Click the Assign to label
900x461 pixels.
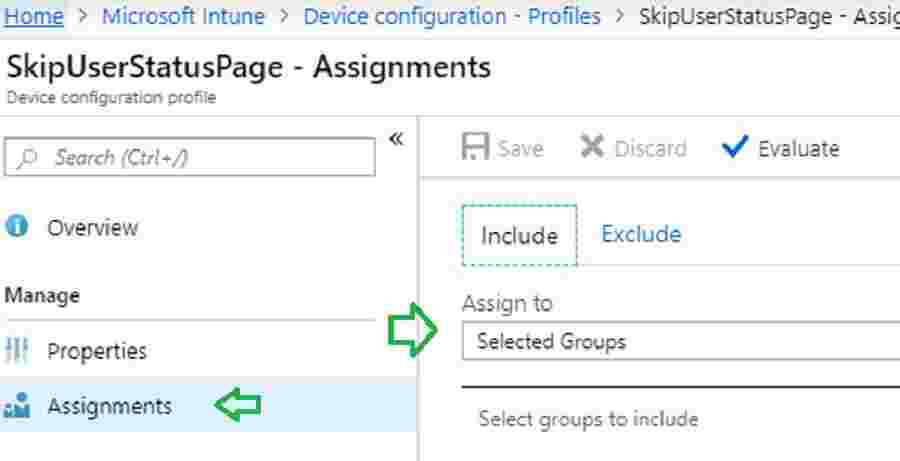click(507, 303)
